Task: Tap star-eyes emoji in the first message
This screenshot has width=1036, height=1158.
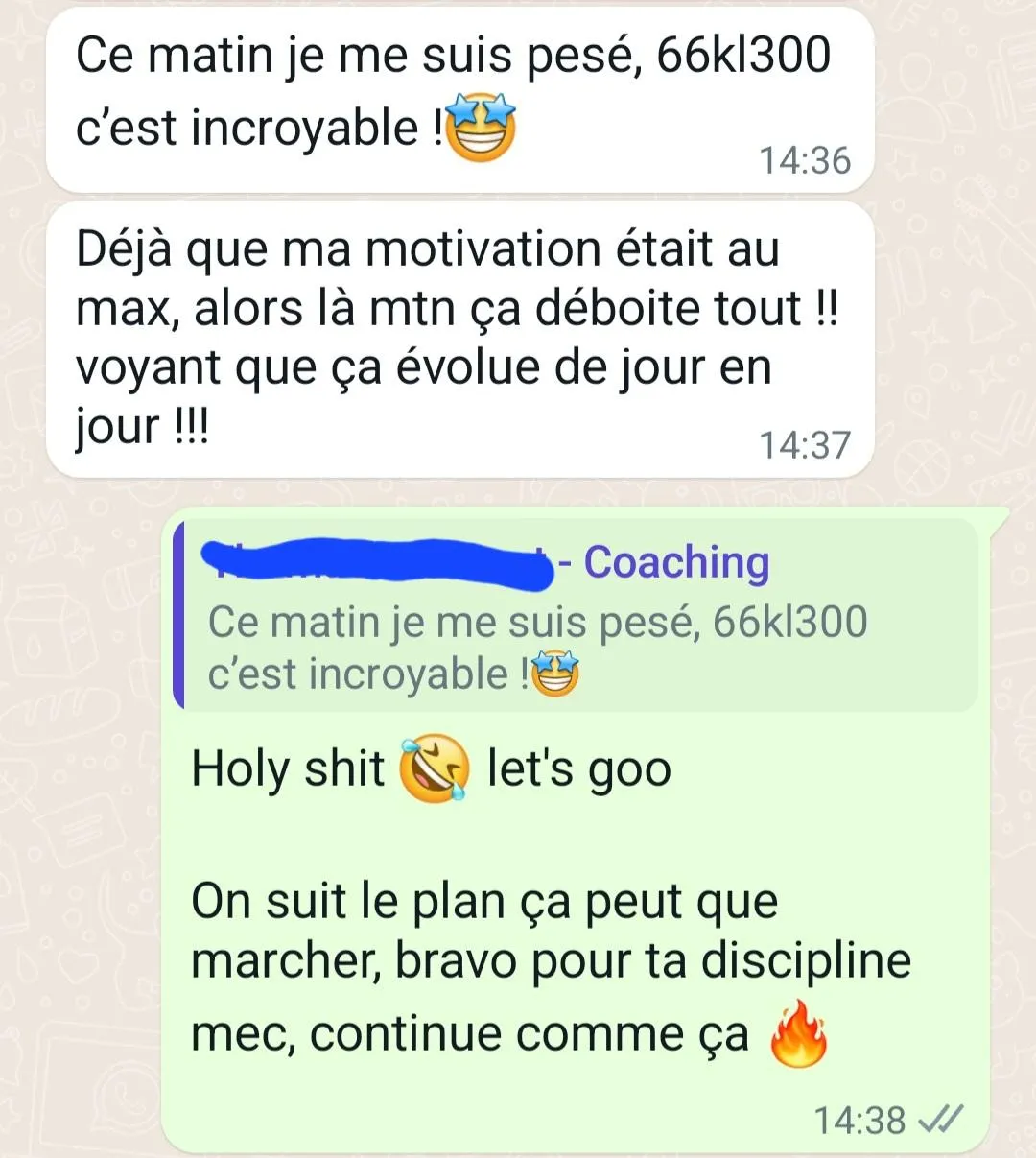Action: 482,128
